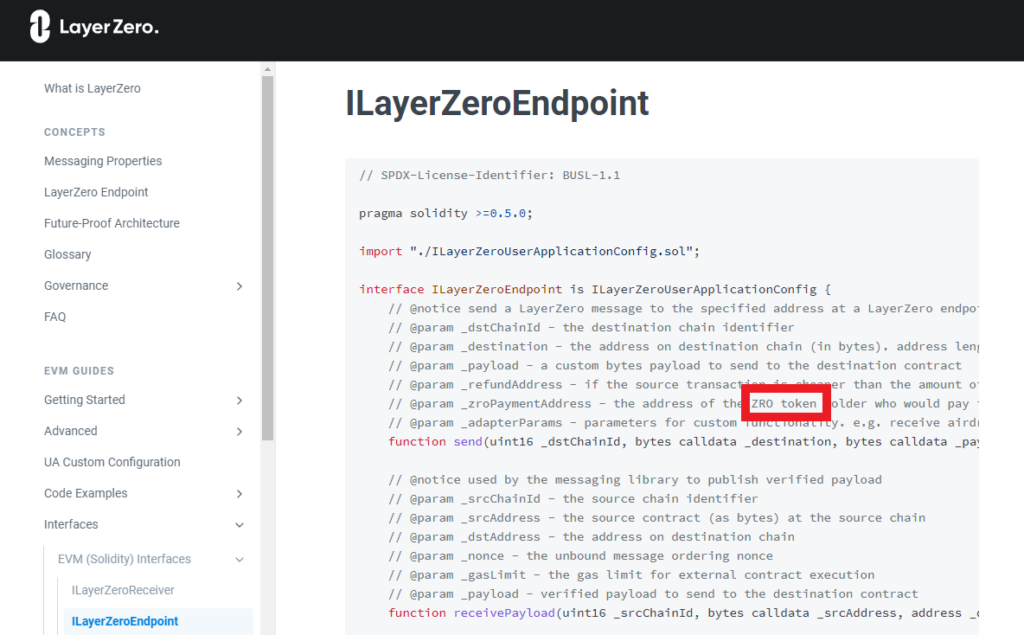Viewport: 1024px width, 635px height.
Task: Click the function receivePayload code line
Action: [x=683, y=613]
